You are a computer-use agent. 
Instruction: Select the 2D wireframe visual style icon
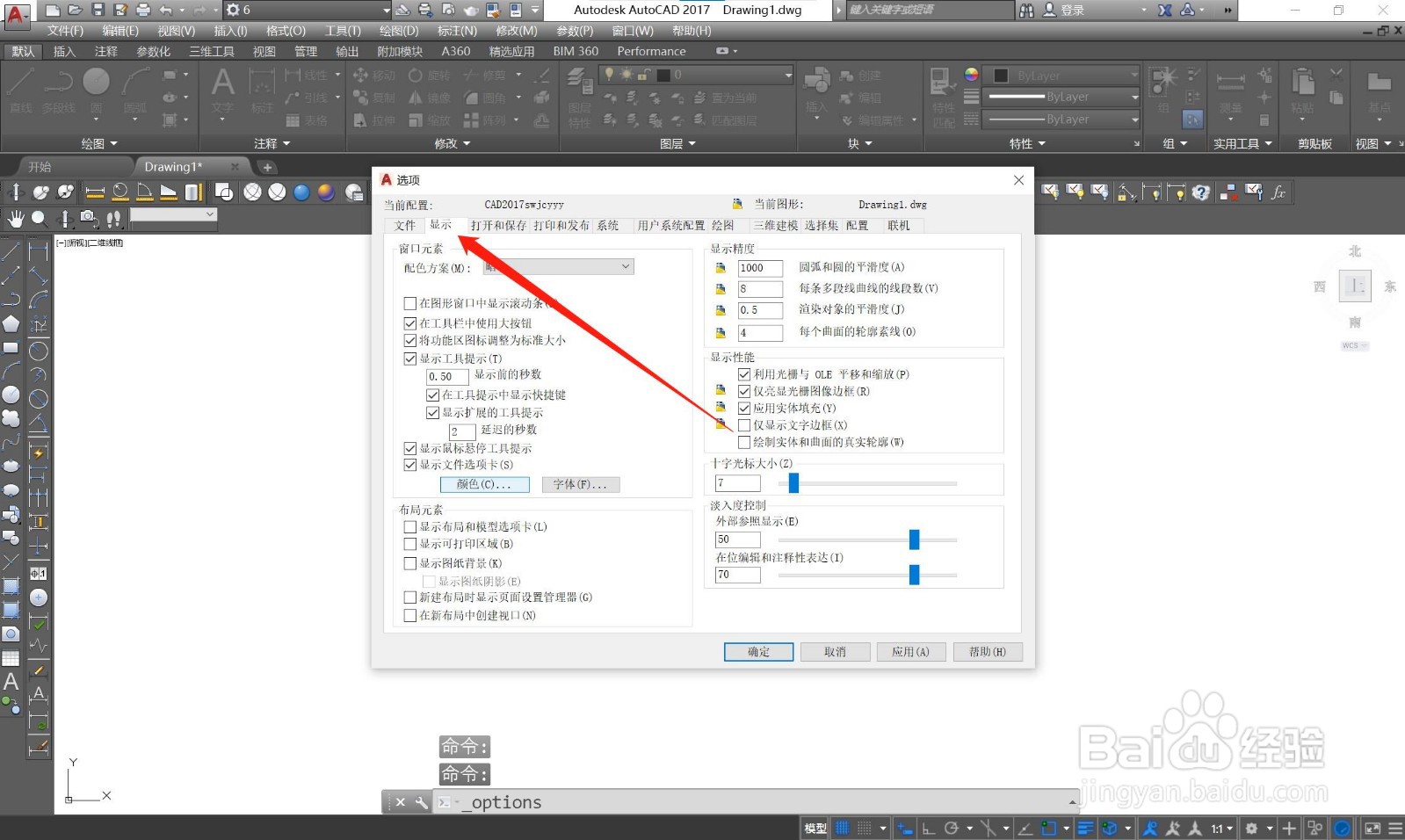224,192
